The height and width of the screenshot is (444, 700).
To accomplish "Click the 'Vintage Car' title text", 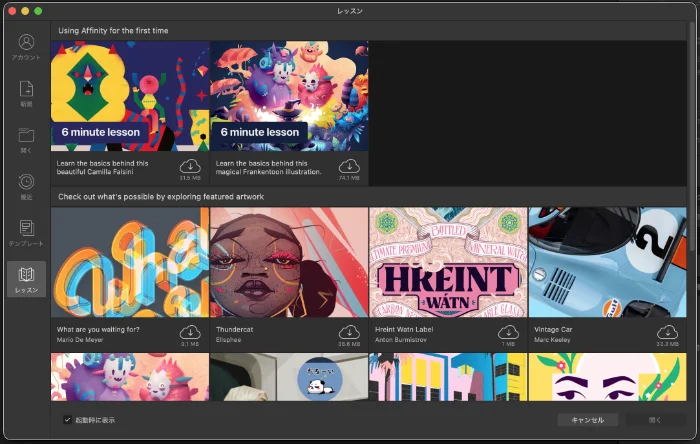I will tap(553, 329).
